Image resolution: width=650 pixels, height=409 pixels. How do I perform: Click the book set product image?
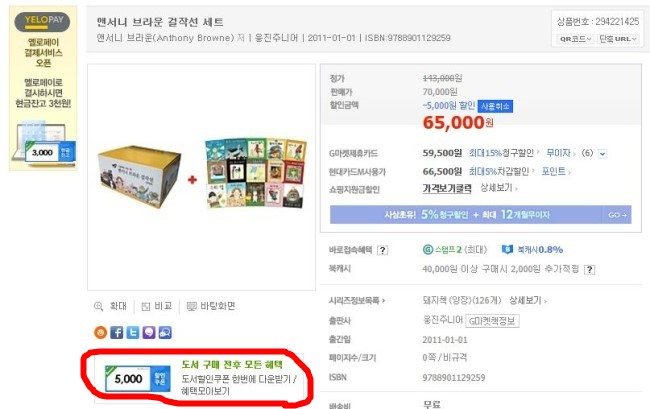pyautogui.click(x=201, y=177)
